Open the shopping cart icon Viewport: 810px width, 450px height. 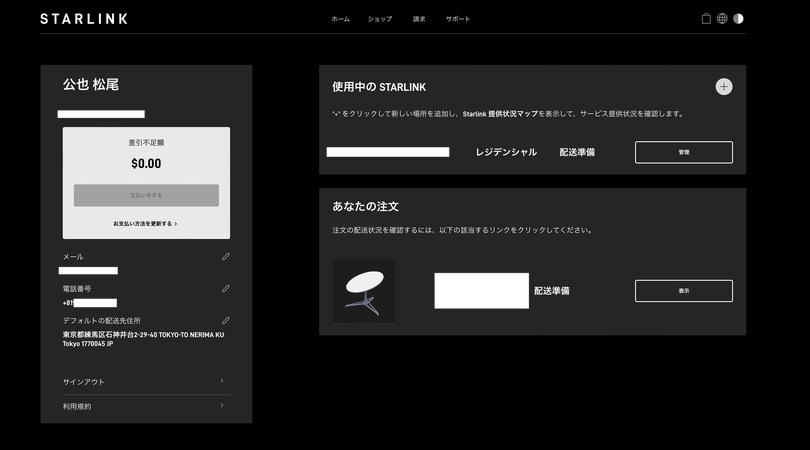point(706,19)
